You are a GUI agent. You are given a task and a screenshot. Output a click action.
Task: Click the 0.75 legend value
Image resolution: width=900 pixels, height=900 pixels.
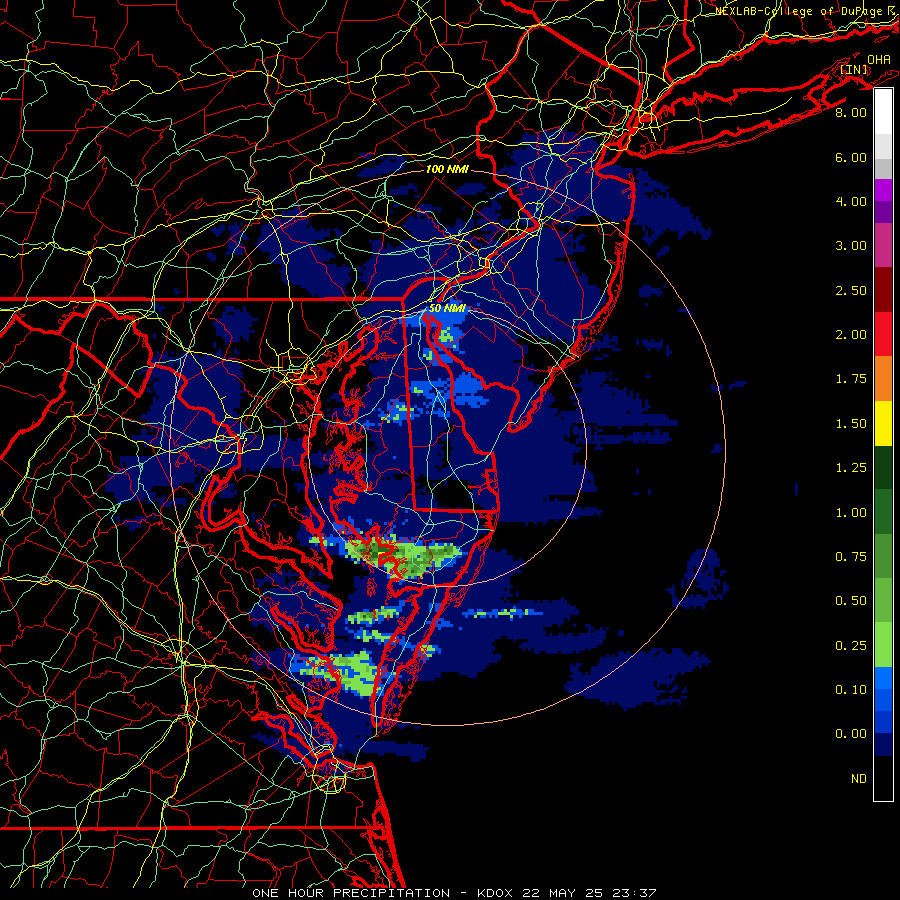(851, 557)
